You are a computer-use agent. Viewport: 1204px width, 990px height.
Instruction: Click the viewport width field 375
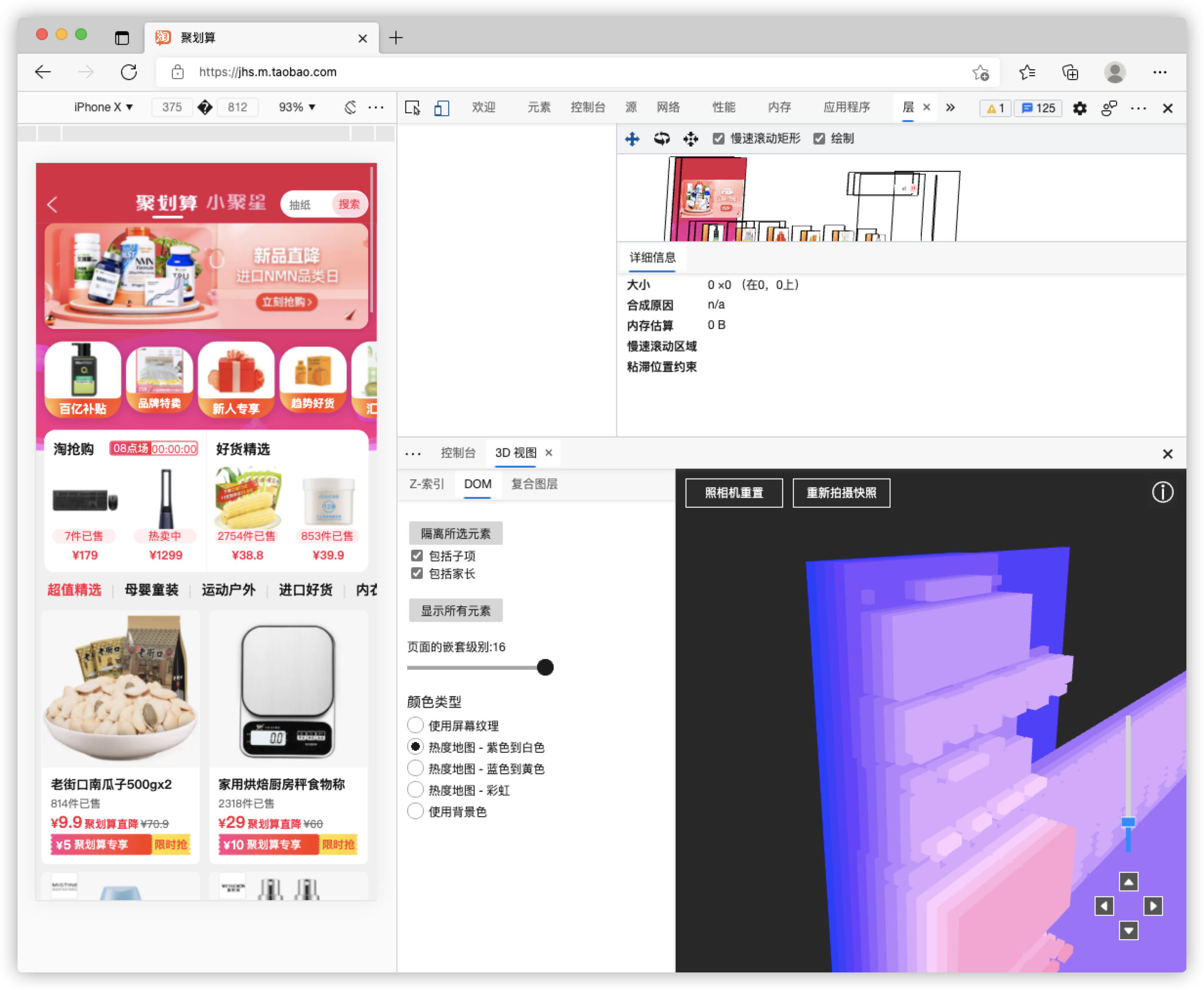172,107
